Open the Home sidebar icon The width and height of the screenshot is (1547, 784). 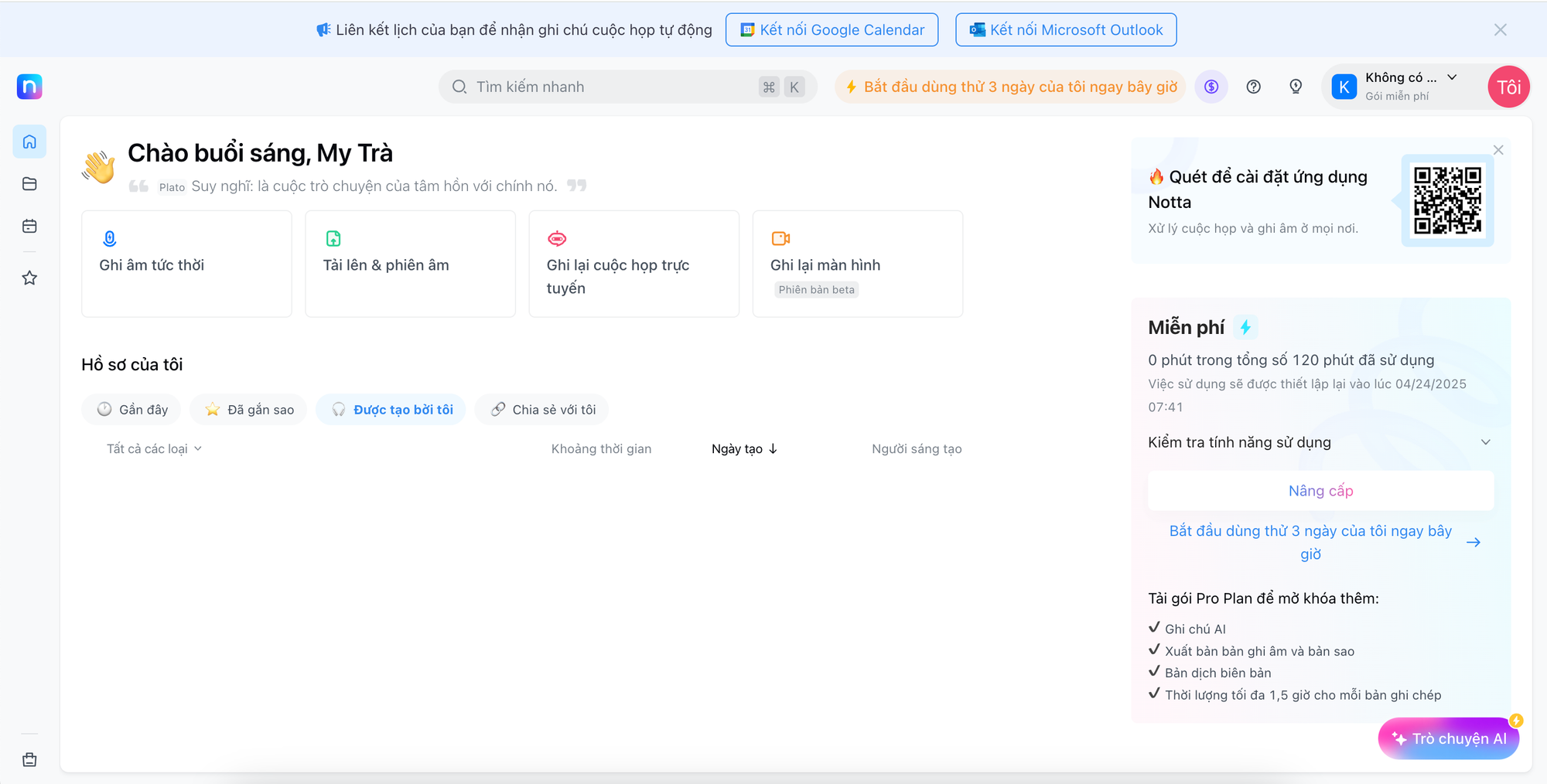(x=29, y=141)
